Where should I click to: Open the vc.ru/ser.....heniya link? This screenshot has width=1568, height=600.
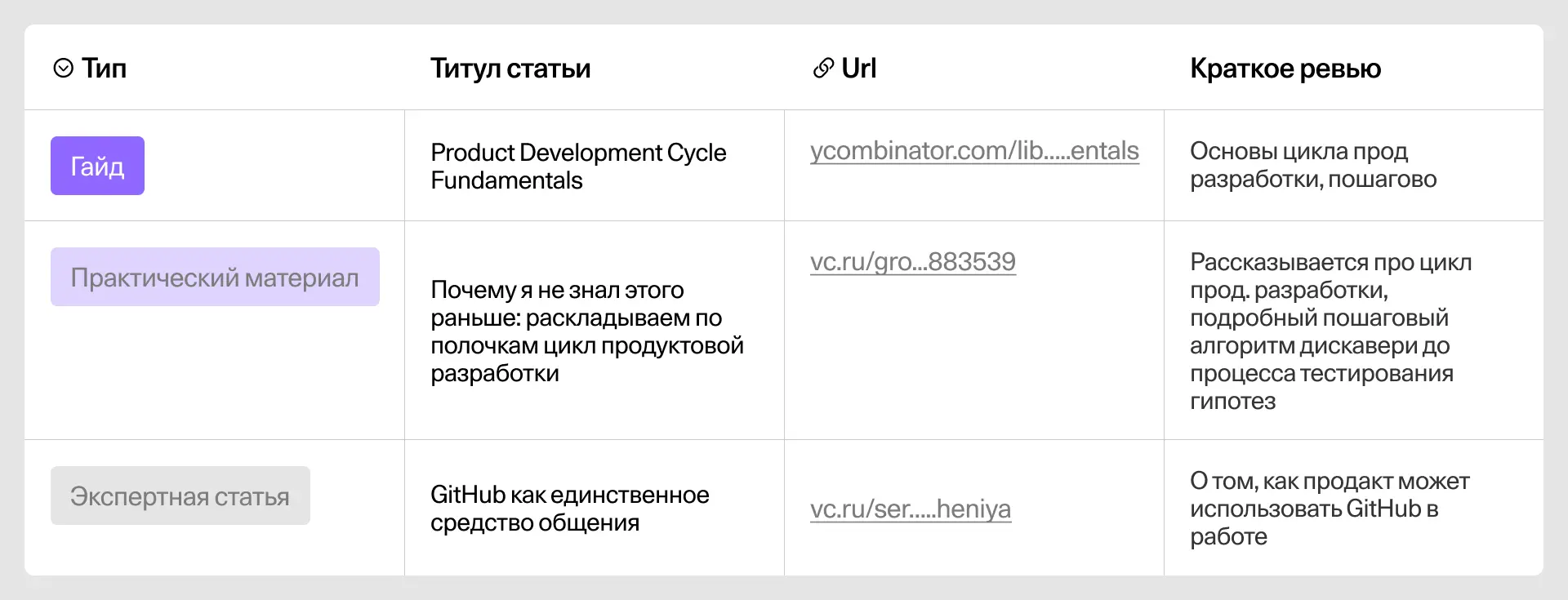tap(910, 509)
